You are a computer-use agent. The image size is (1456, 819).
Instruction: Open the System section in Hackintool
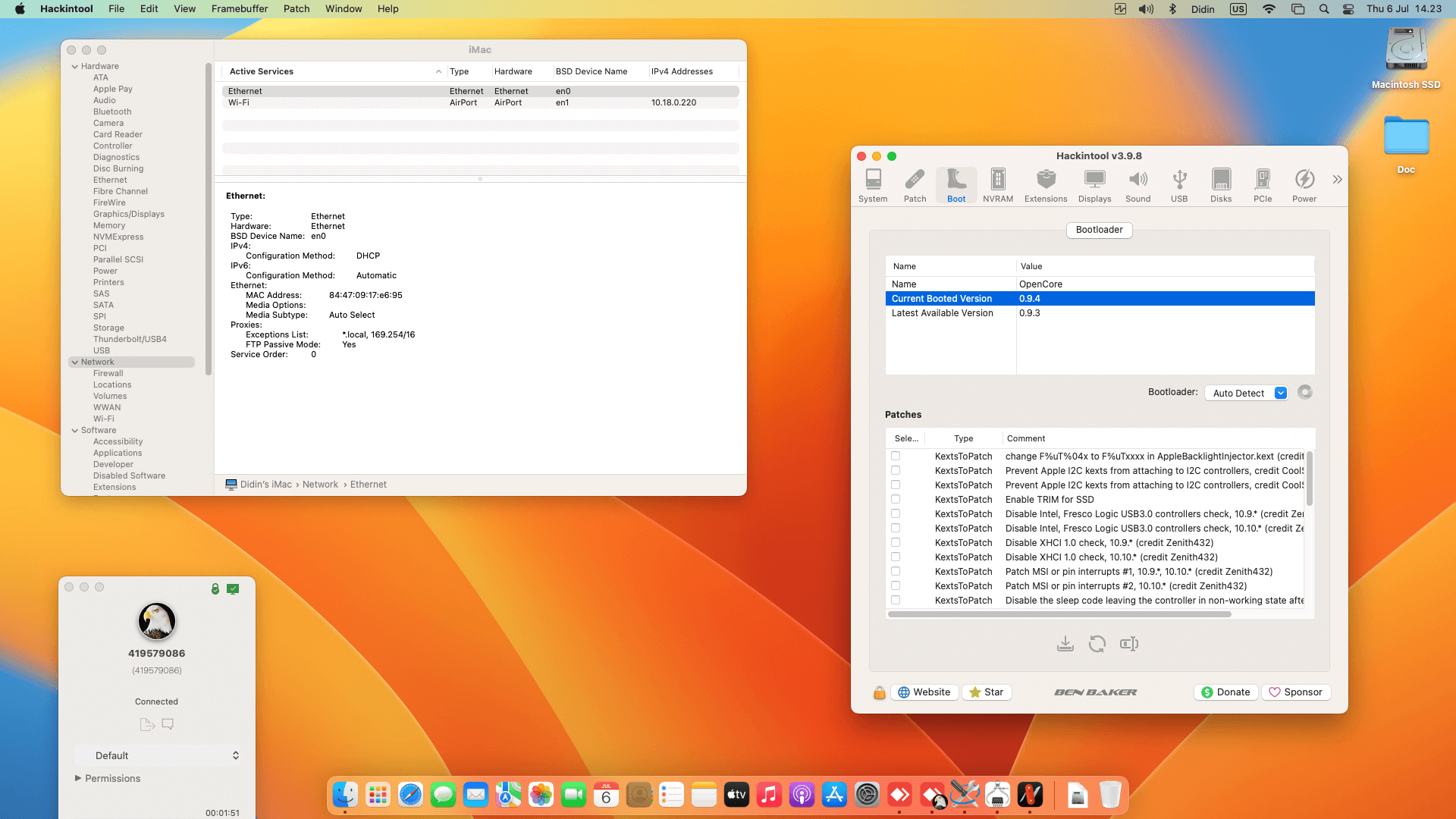point(873,184)
